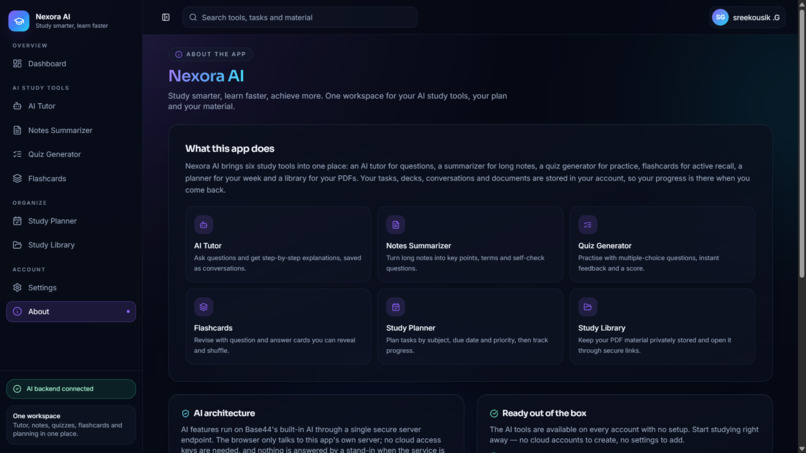Click the Settings gear icon
Image resolution: width=806 pixels, height=453 pixels.
[17, 287]
